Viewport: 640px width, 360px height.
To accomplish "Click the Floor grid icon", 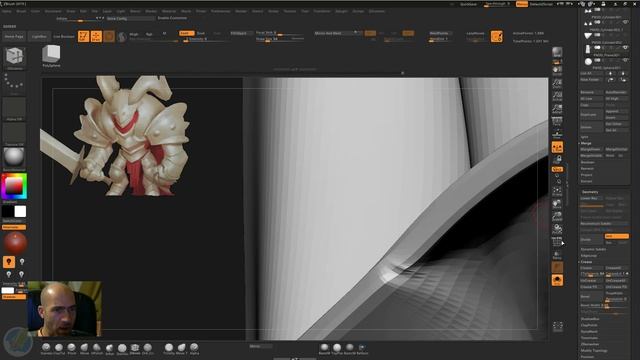I will tap(557, 134).
